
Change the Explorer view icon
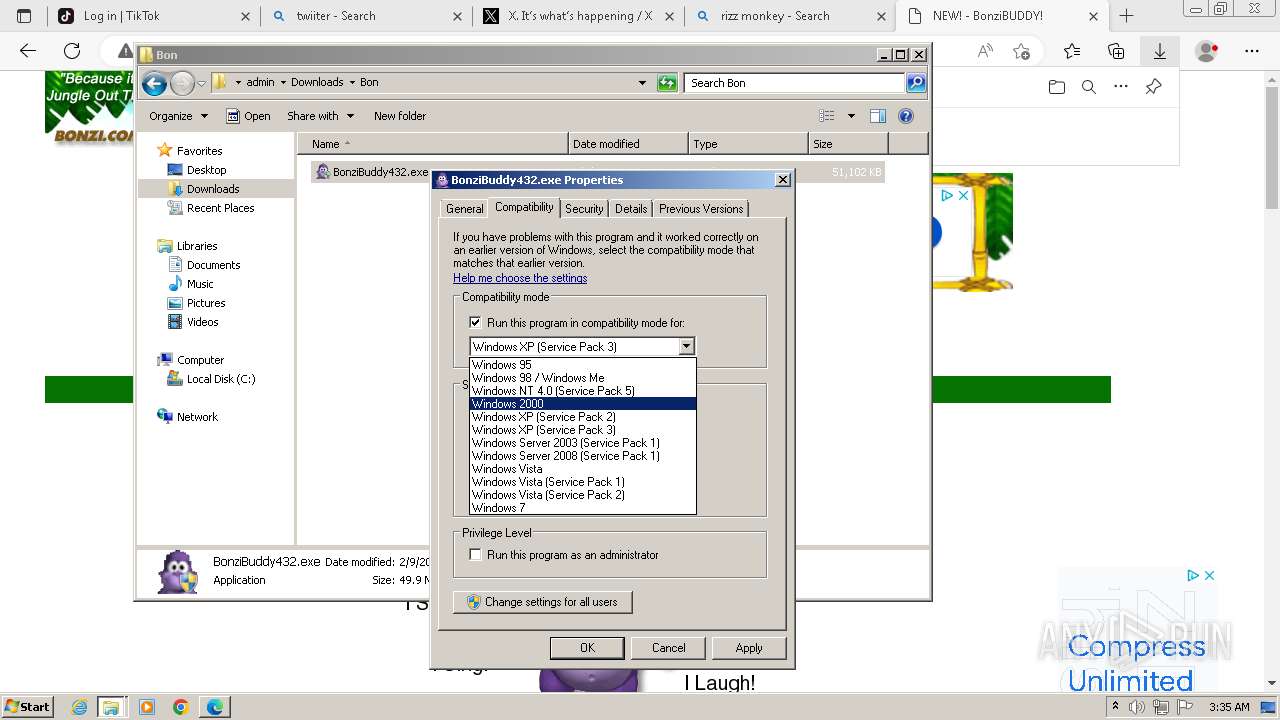tap(827, 116)
